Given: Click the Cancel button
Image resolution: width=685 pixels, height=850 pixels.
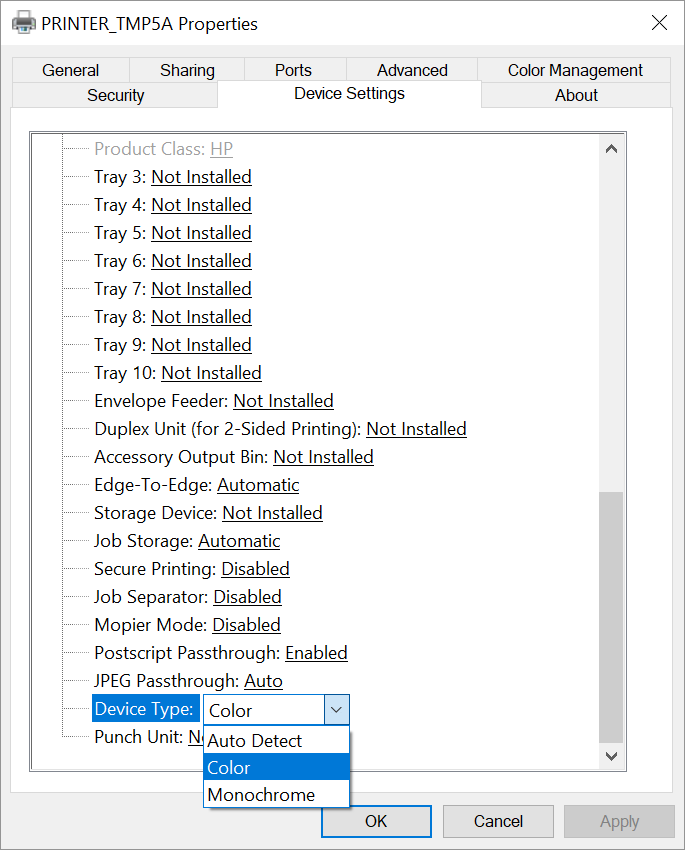Looking at the screenshot, I should (498, 821).
